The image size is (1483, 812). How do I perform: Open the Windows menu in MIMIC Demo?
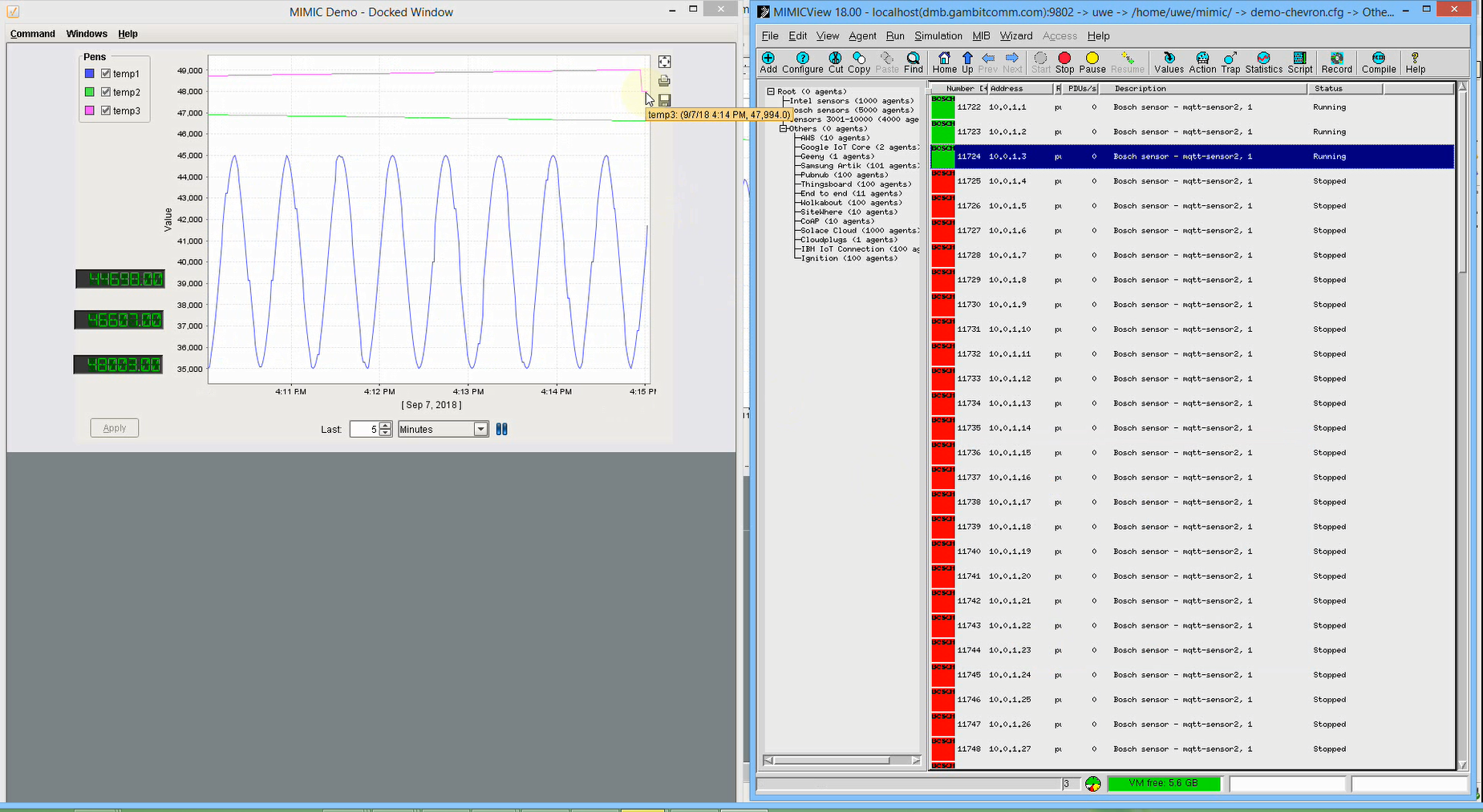click(87, 34)
